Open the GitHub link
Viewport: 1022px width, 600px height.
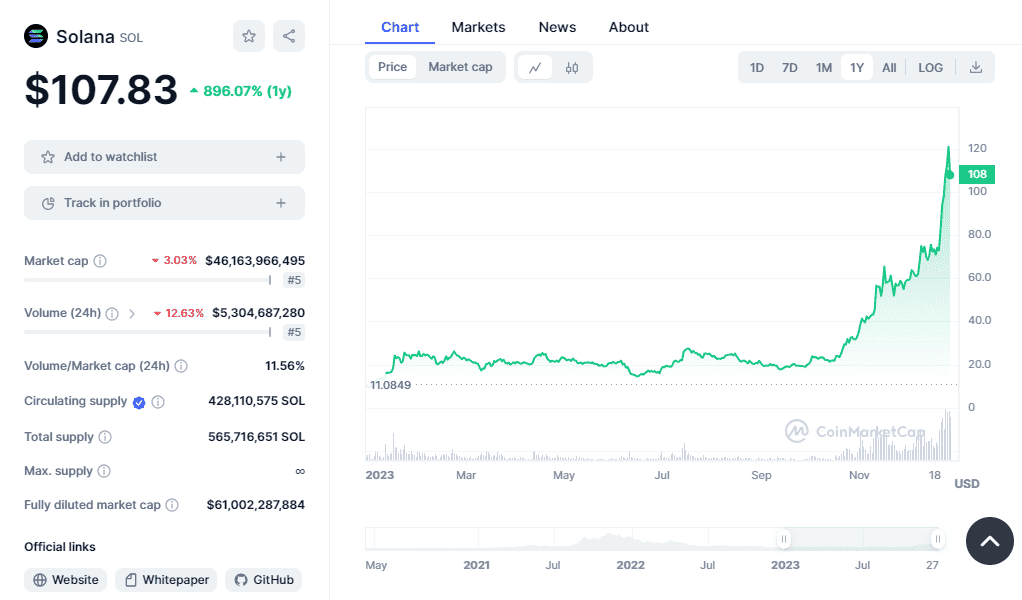click(264, 580)
